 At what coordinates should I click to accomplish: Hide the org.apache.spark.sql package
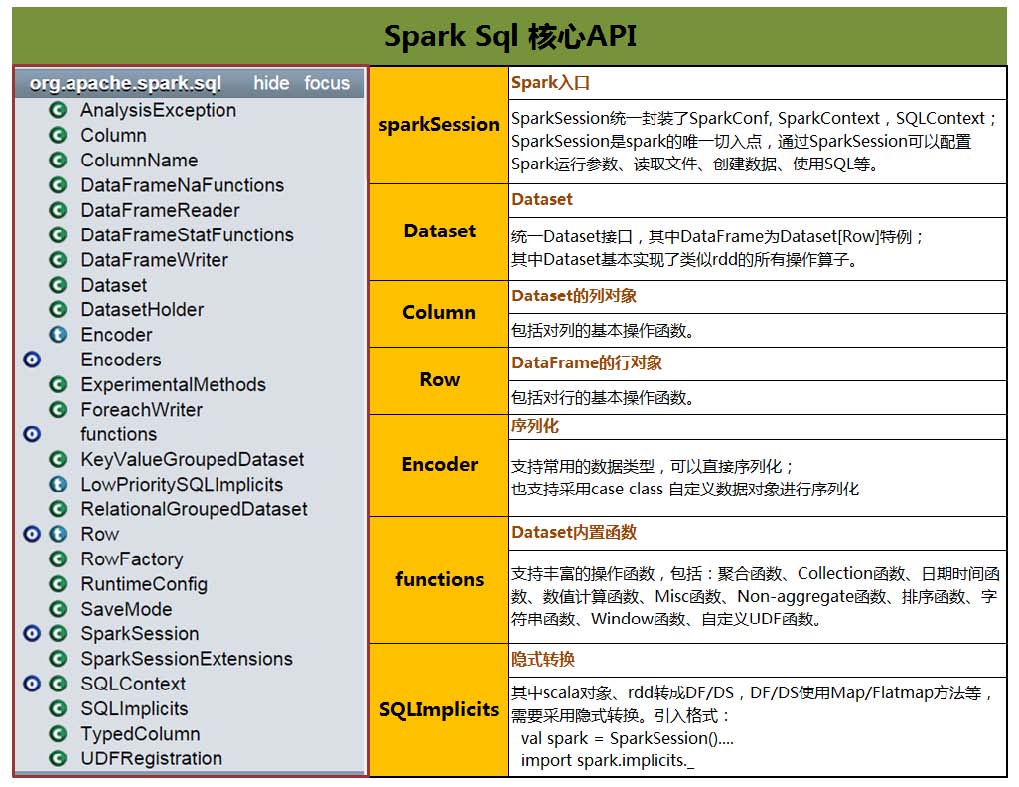(x=271, y=83)
